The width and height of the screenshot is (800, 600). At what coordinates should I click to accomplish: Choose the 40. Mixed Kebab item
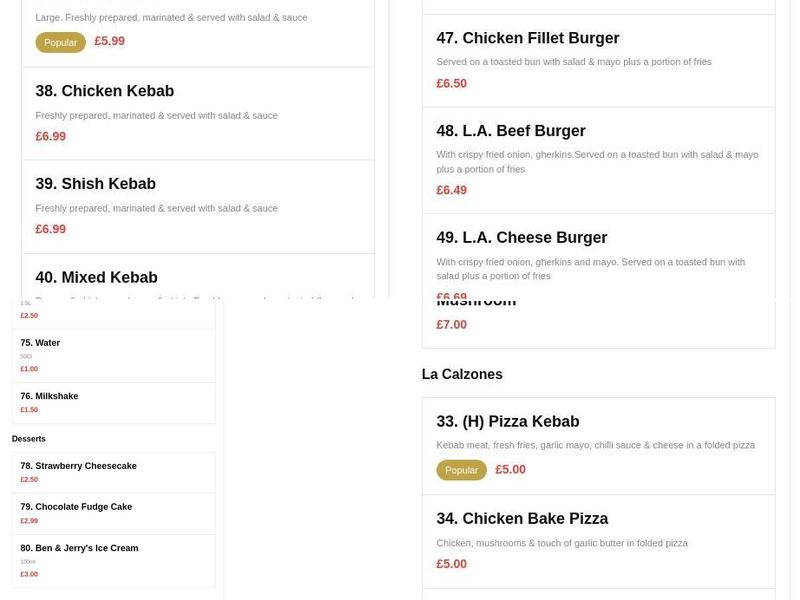click(x=97, y=278)
